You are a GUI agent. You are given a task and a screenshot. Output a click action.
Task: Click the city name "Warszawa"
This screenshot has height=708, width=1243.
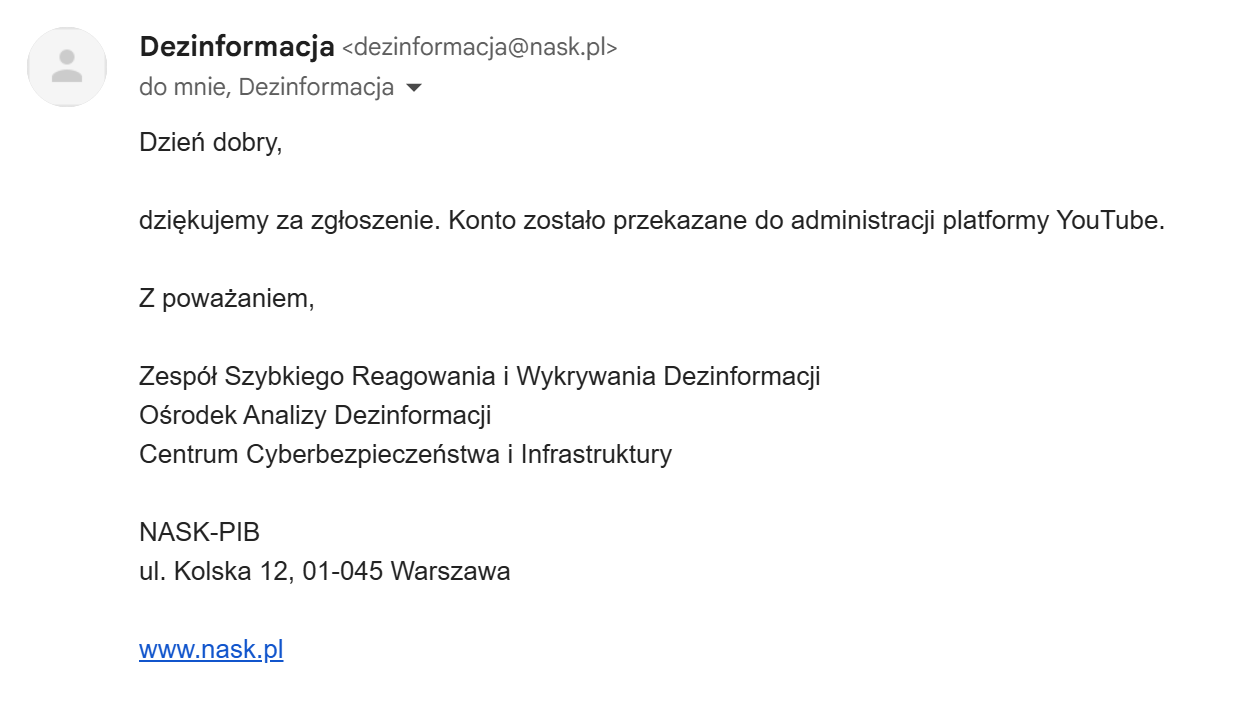(450, 572)
